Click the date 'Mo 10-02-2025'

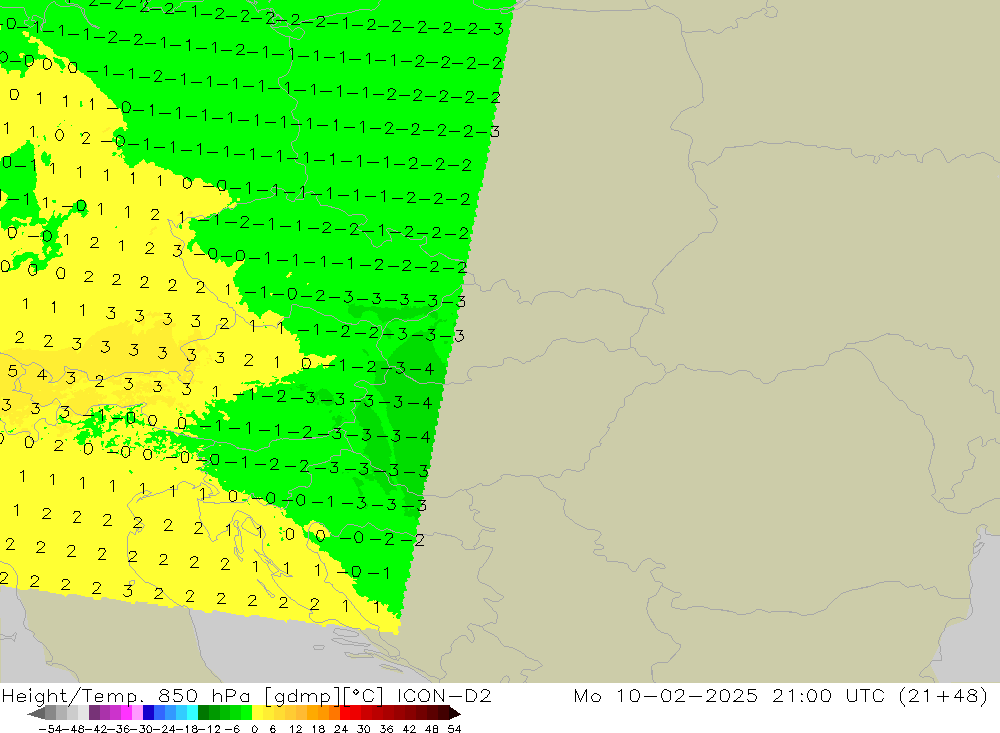click(x=666, y=695)
